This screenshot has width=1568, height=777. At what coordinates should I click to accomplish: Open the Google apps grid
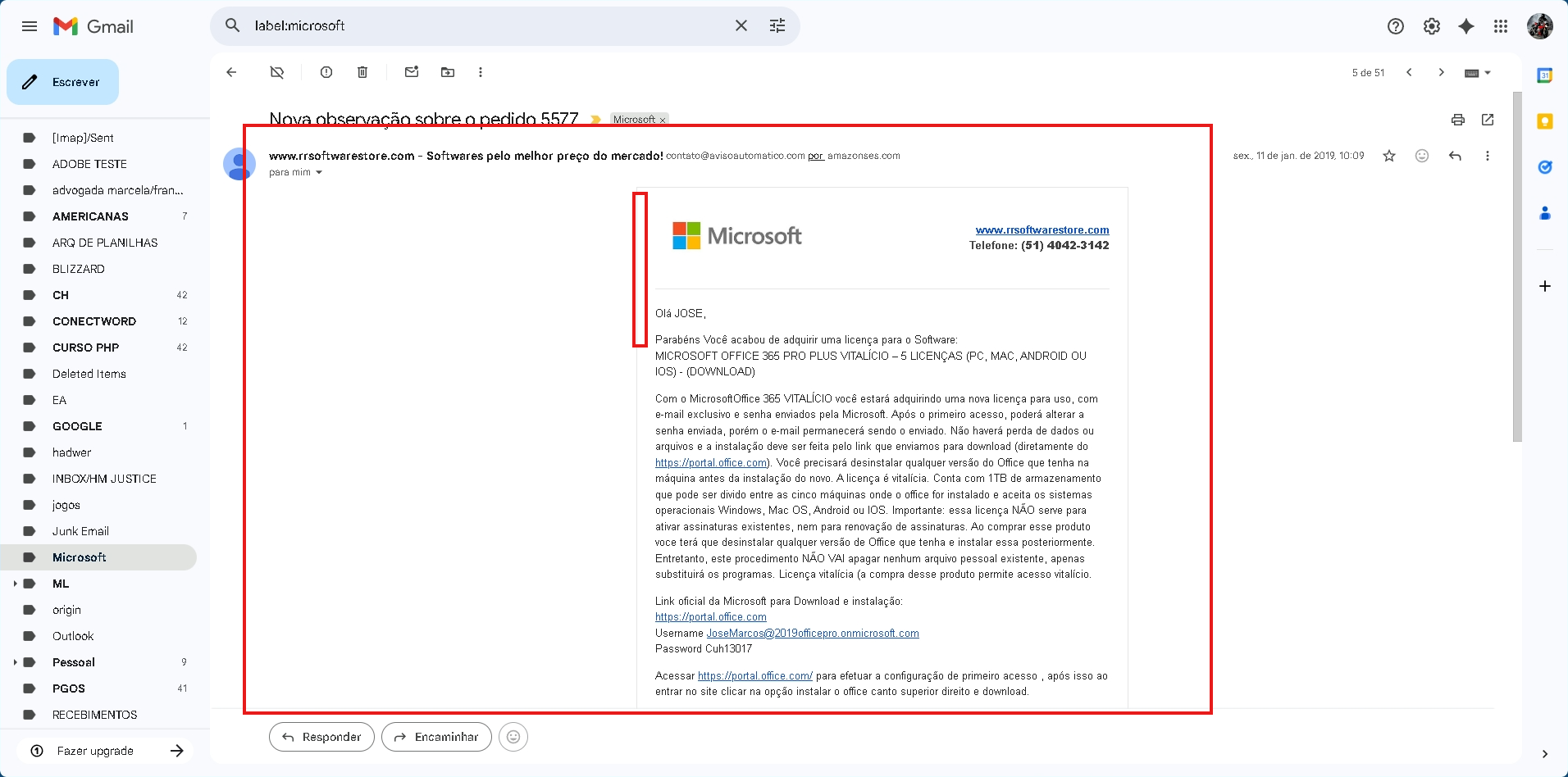(x=1501, y=26)
